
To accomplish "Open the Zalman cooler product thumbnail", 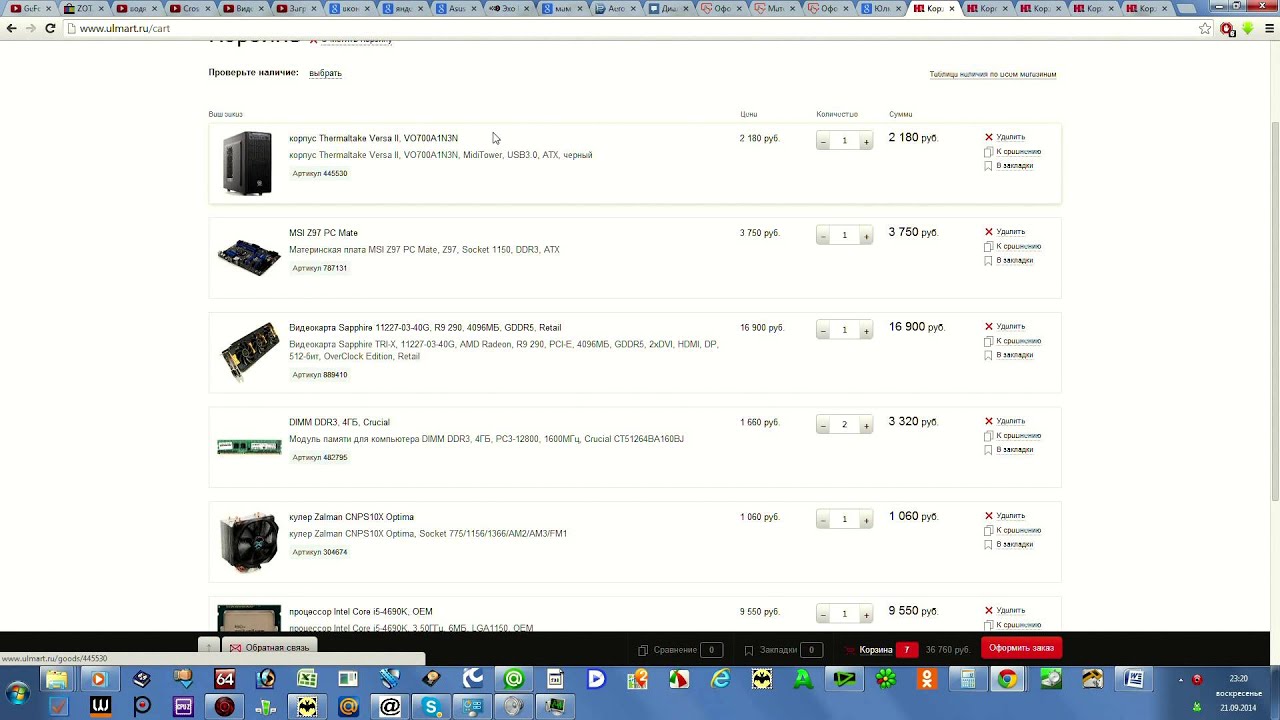I will point(249,541).
